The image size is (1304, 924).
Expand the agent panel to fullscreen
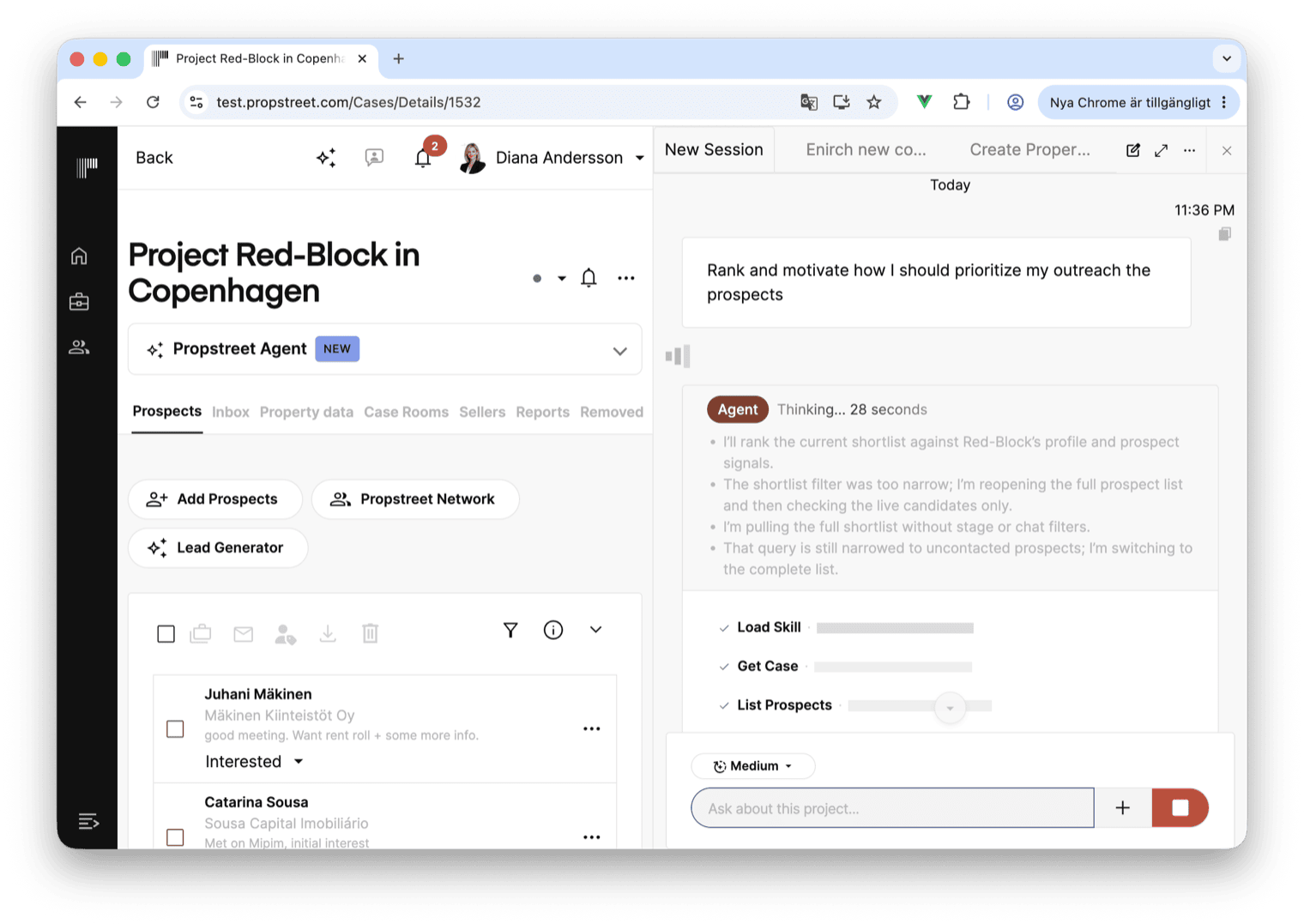1161,150
